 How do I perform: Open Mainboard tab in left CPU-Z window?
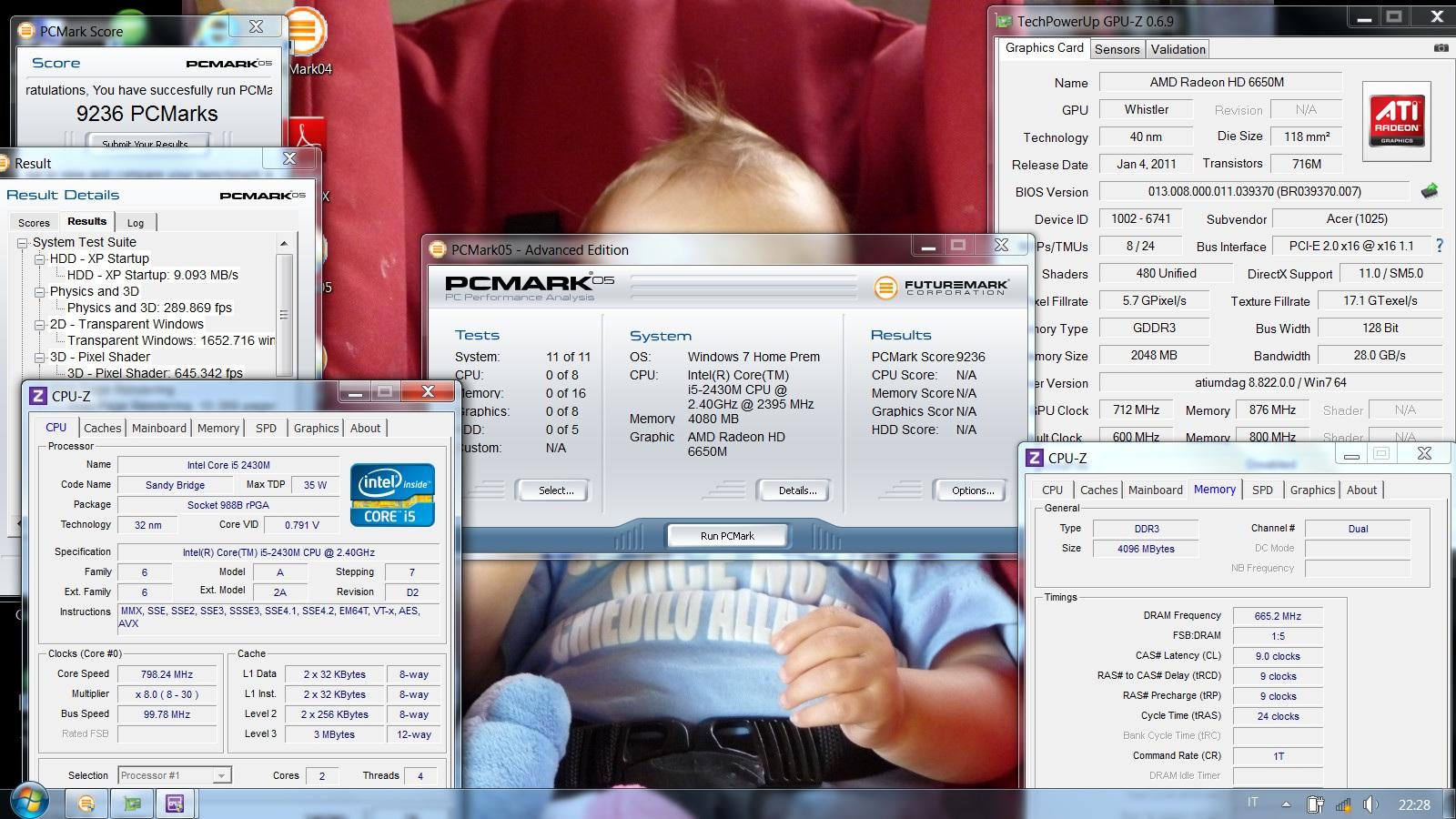159,428
